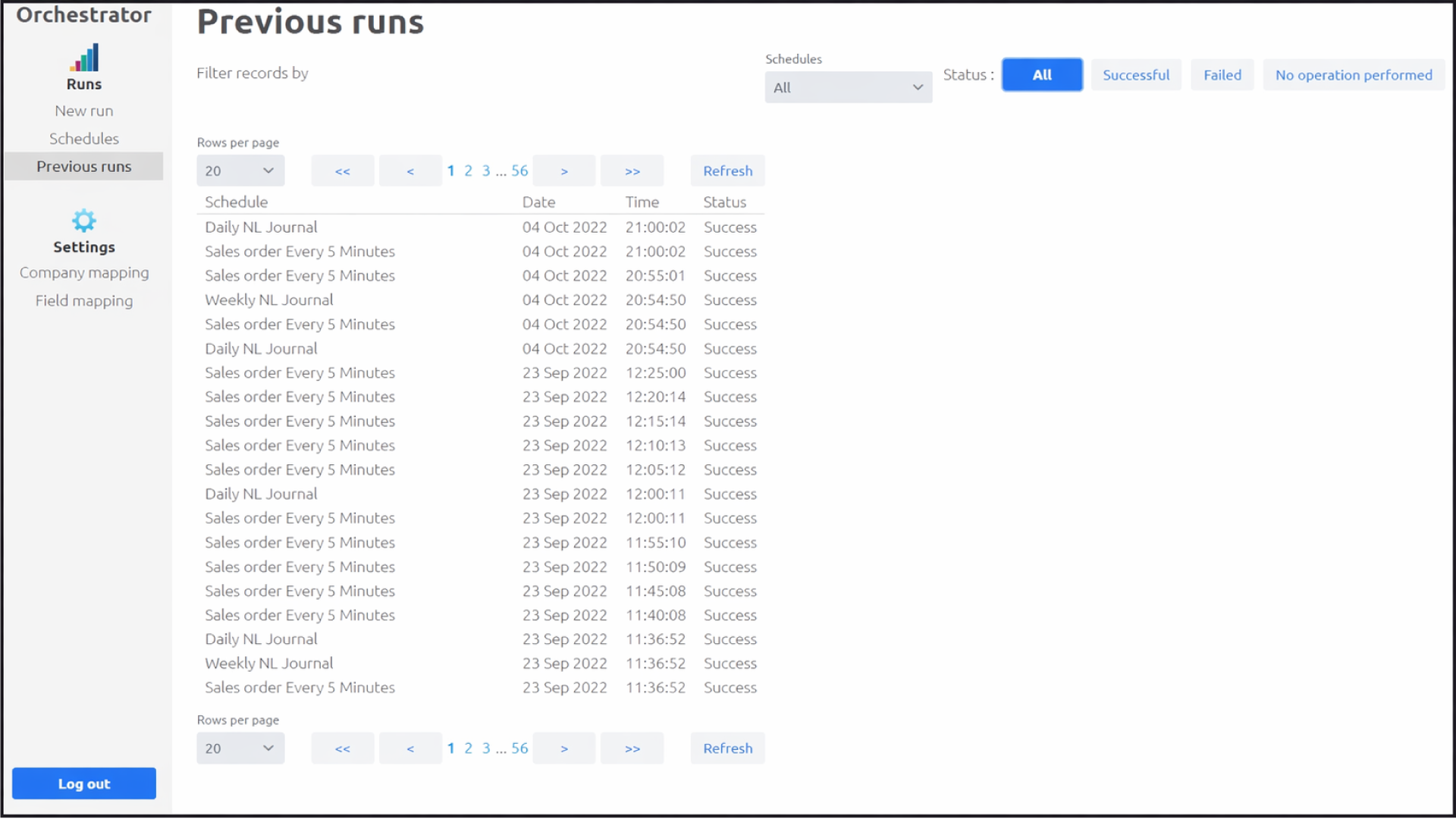Viewport: 1456px width, 819px height.
Task: Open New run in sidebar
Action: click(x=84, y=111)
